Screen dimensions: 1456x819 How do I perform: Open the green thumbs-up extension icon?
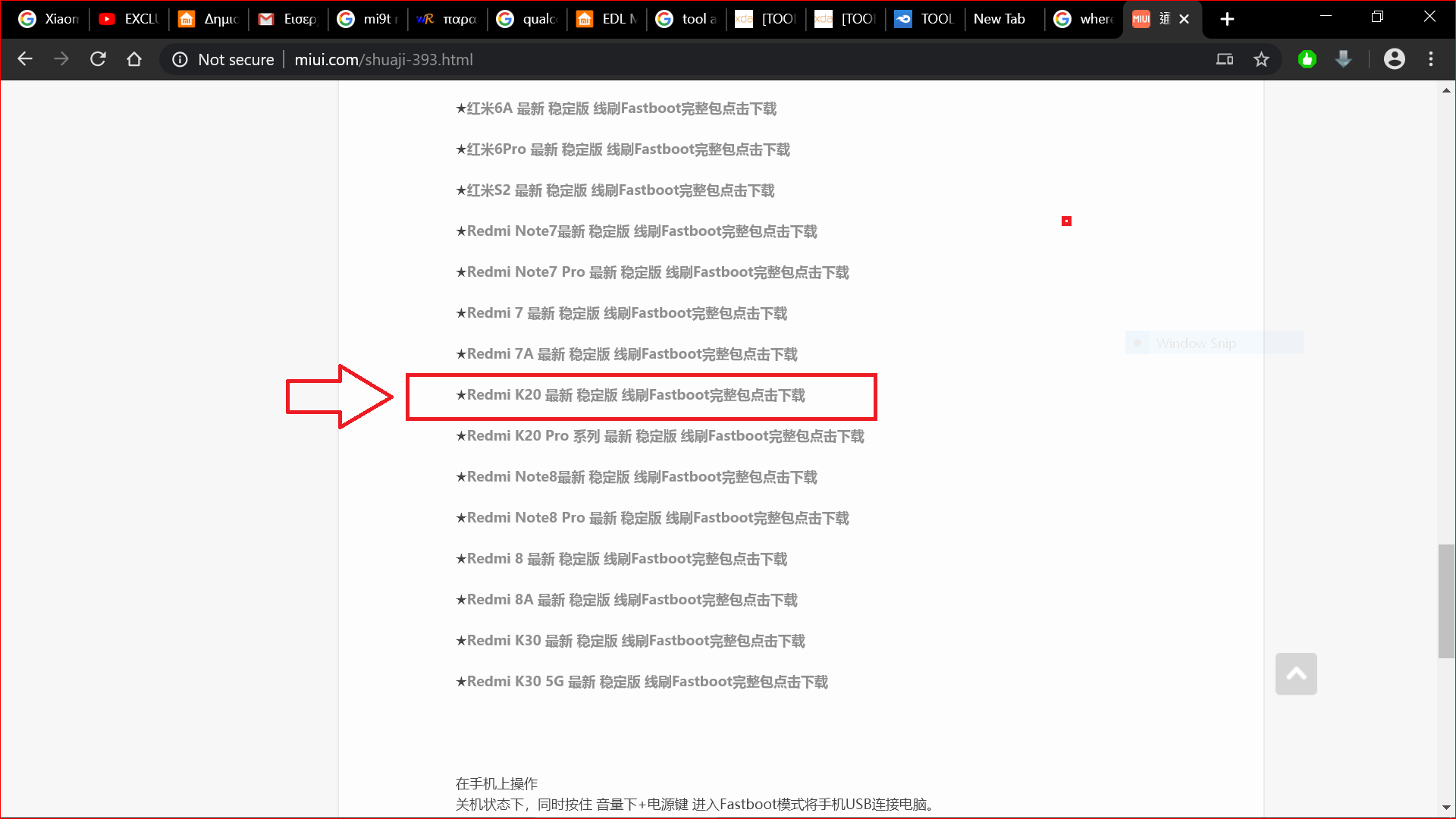[x=1307, y=59]
